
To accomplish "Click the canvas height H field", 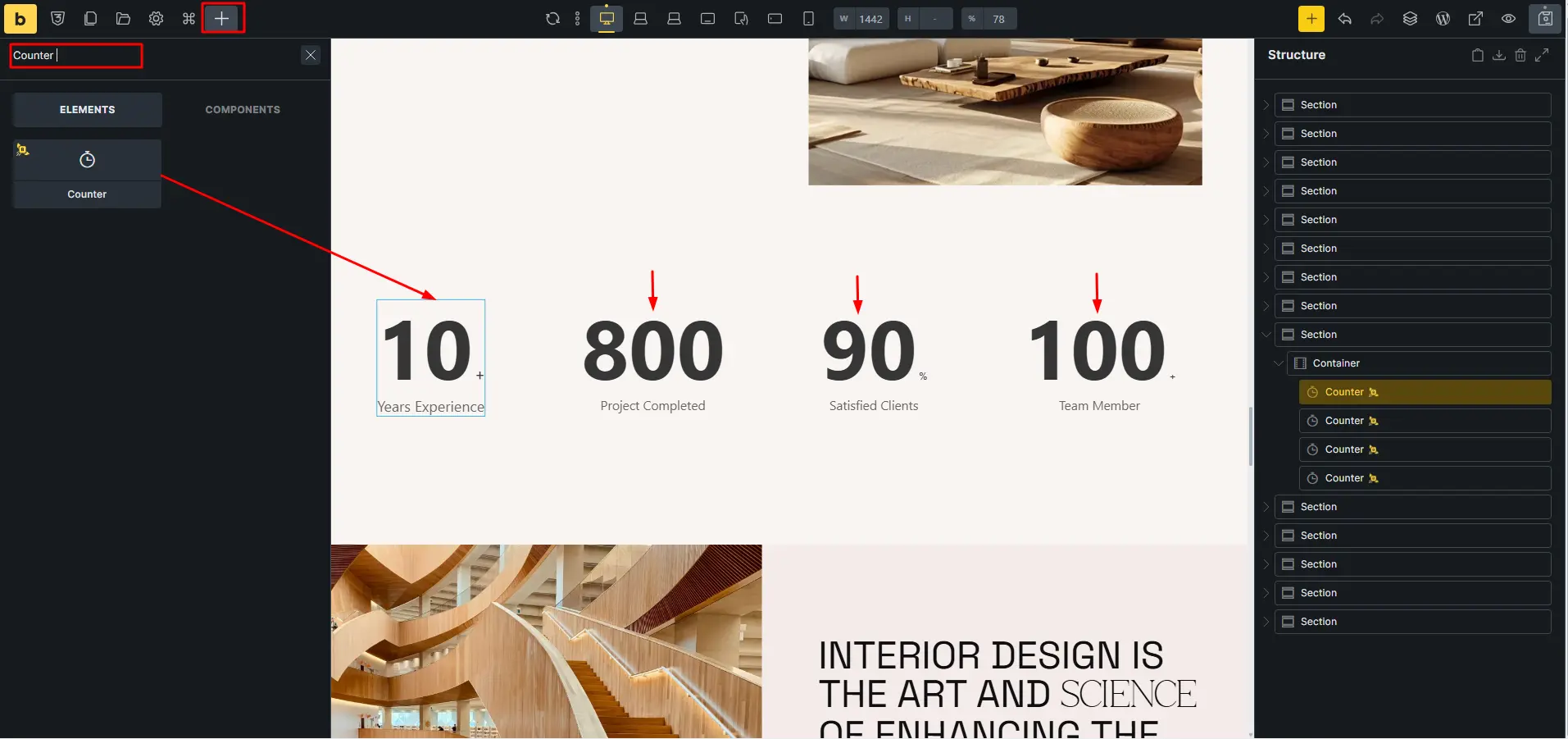I will [x=925, y=18].
